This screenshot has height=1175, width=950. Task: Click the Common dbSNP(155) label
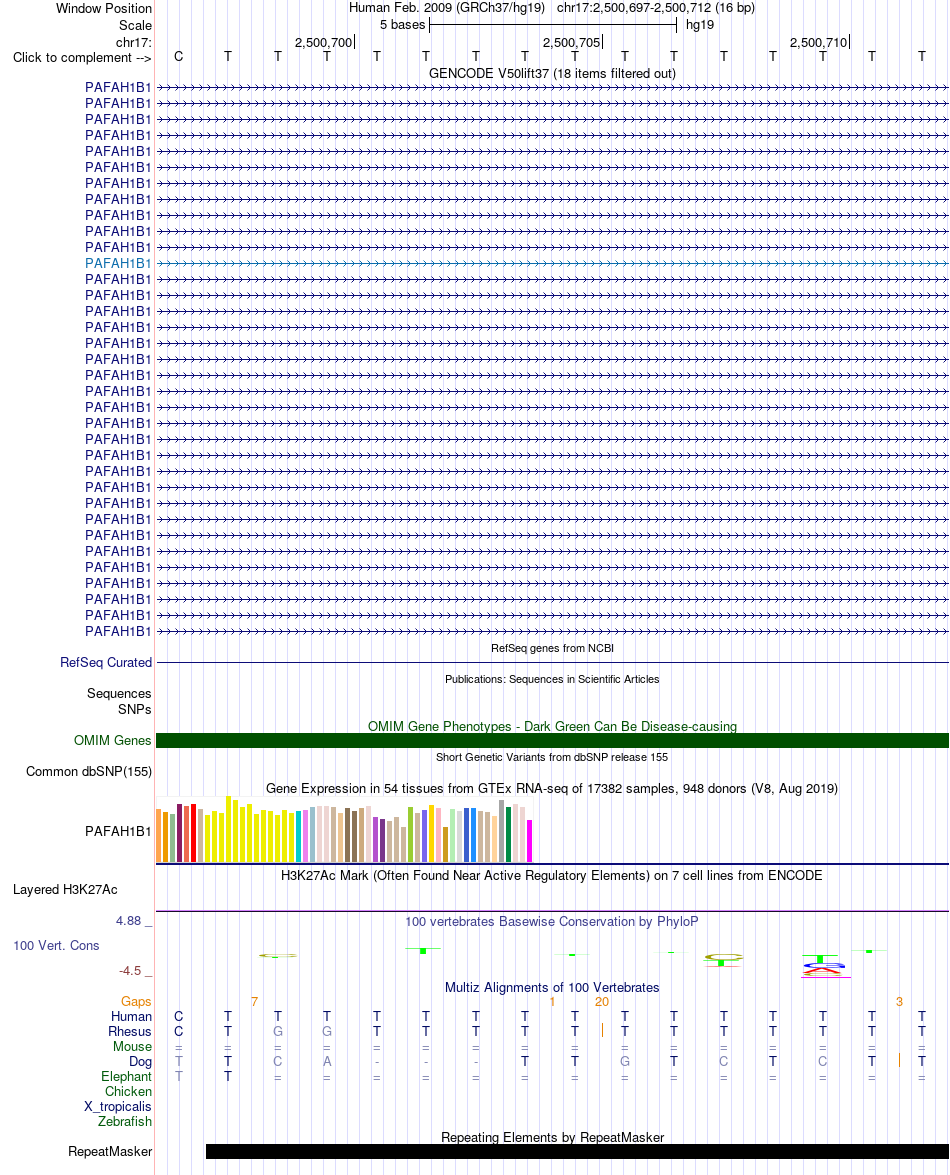(88, 771)
